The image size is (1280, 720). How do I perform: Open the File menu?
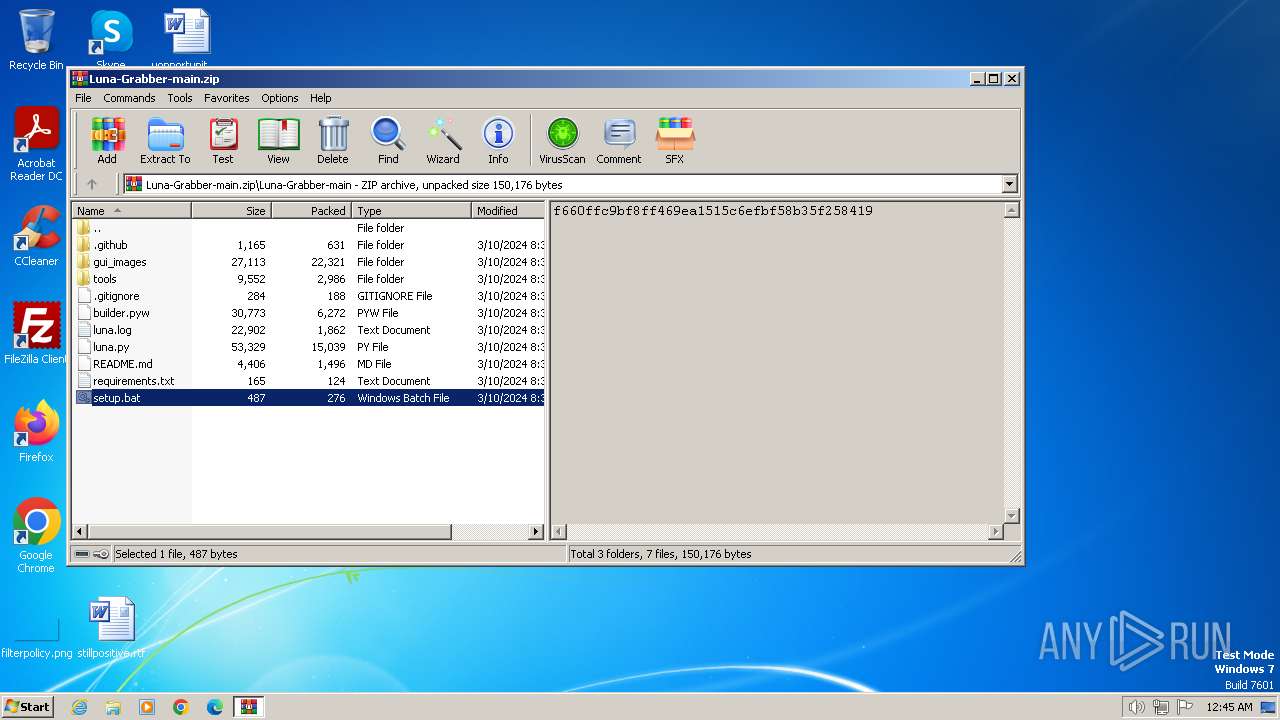83,98
